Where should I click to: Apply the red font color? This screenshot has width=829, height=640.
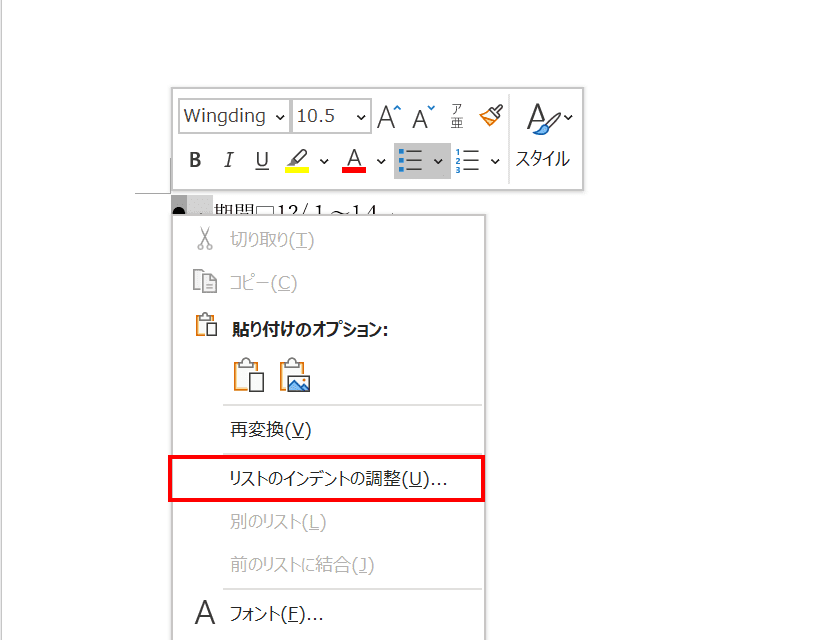[x=354, y=161]
